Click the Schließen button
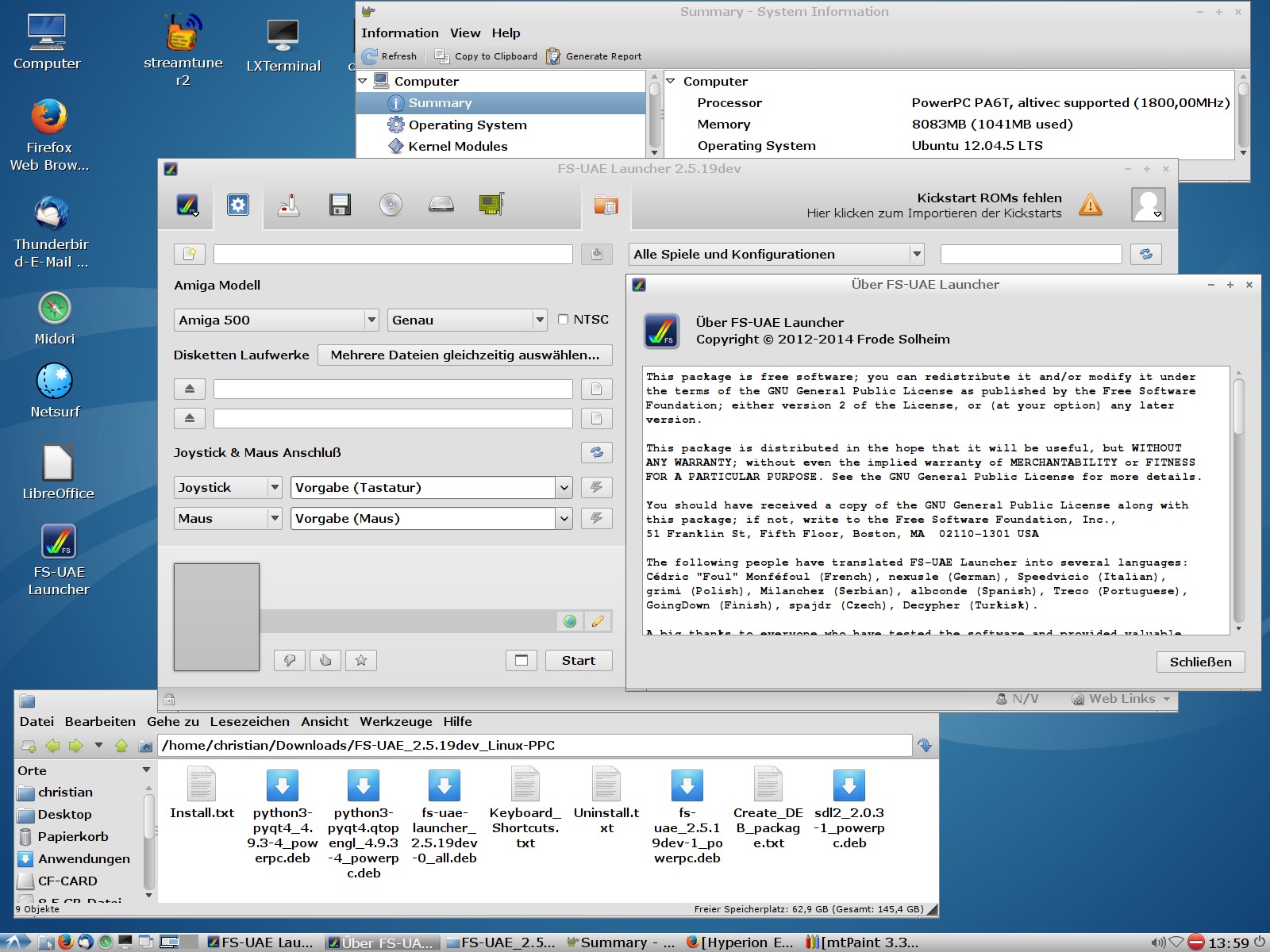 point(1200,662)
